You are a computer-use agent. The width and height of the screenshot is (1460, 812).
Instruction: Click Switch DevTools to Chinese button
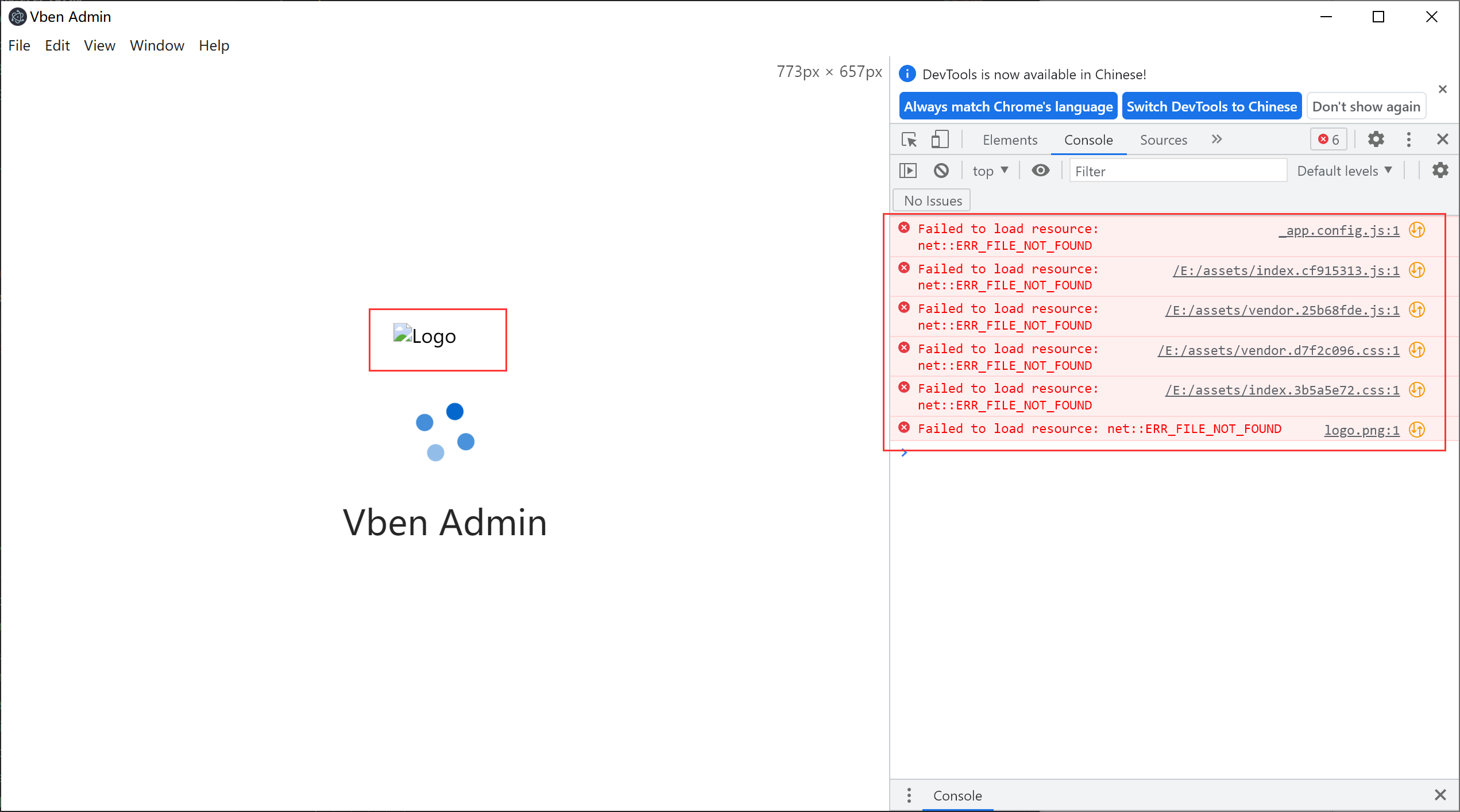pyautogui.click(x=1211, y=107)
